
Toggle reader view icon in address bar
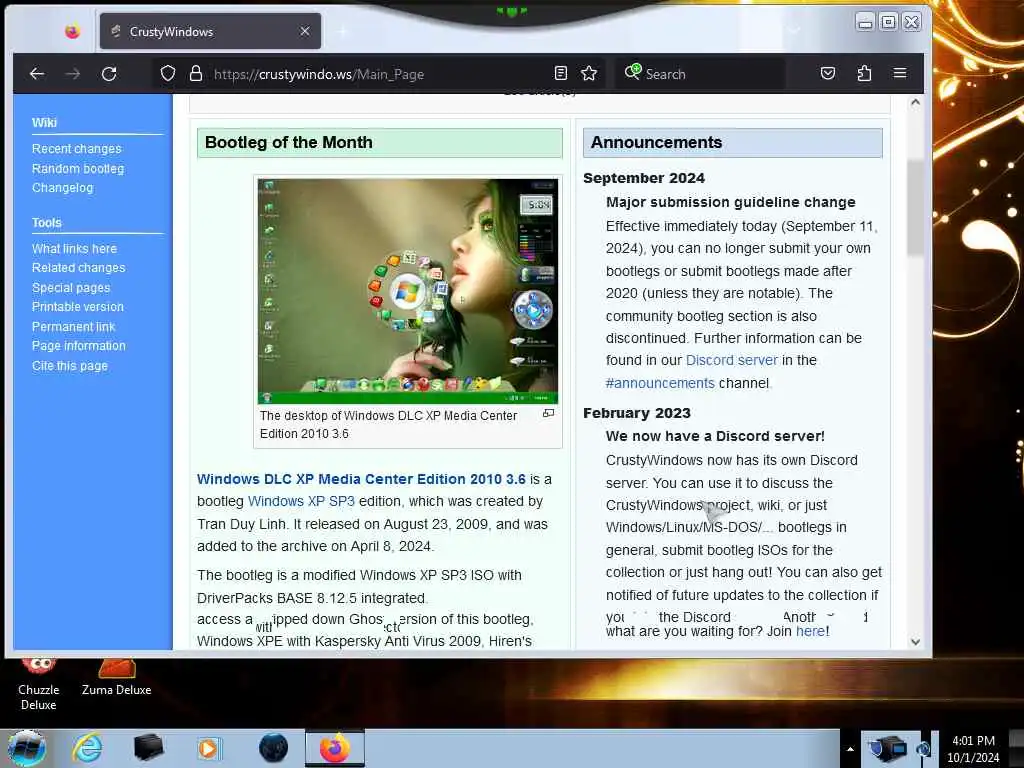coord(560,73)
